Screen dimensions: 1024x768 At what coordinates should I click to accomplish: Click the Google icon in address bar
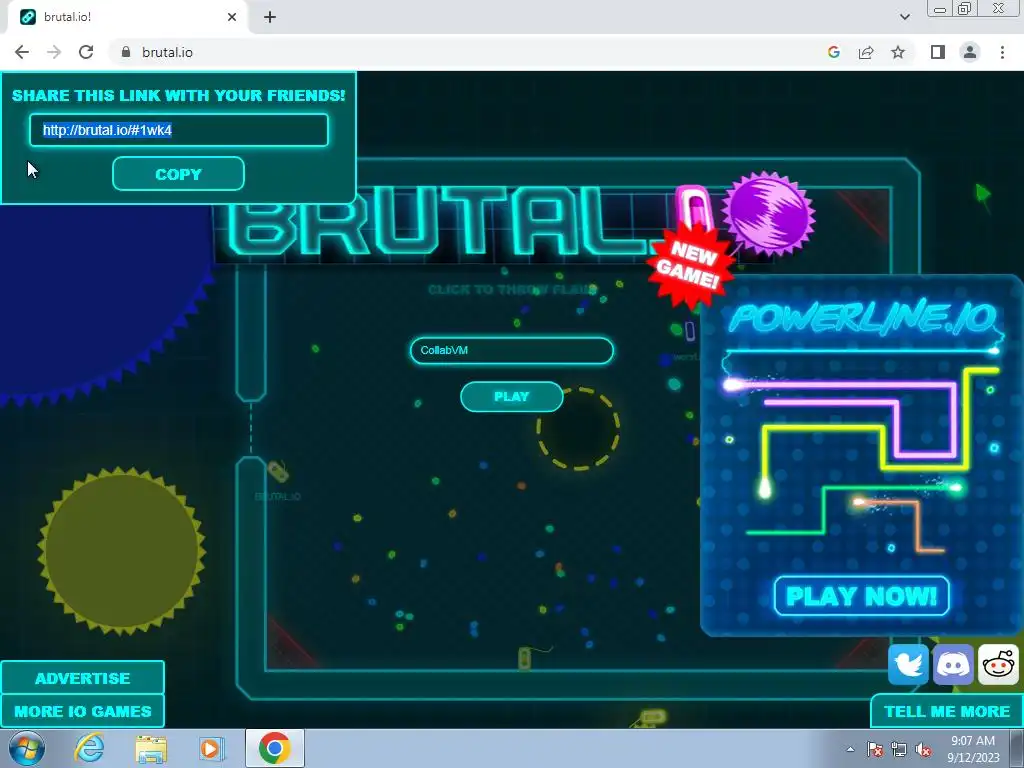833,52
